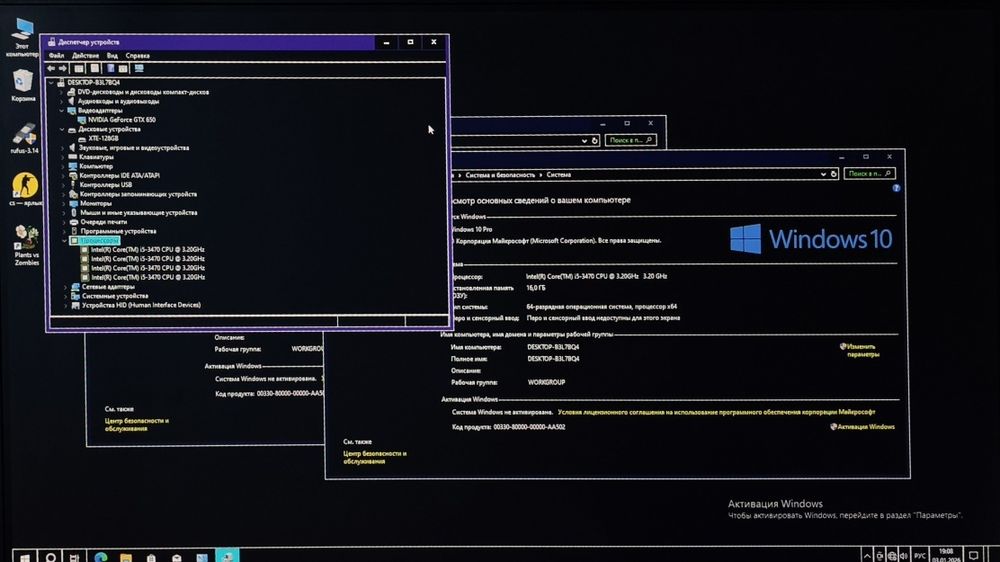Open the Properties toolbar icon in Device Manager
The width and height of the screenshot is (1000, 562).
(94, 68)
